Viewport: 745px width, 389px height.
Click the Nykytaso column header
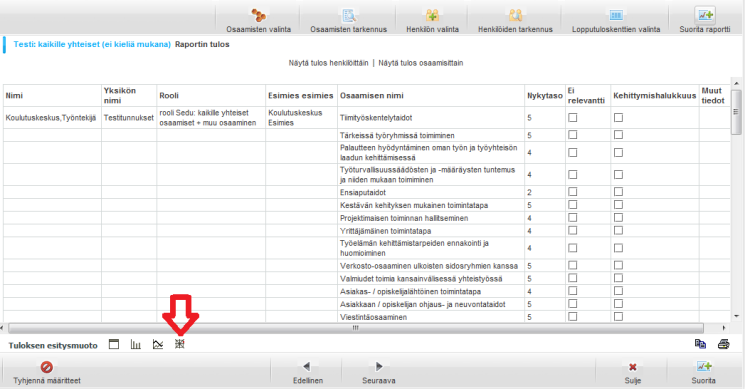click(x=545, y=95)
